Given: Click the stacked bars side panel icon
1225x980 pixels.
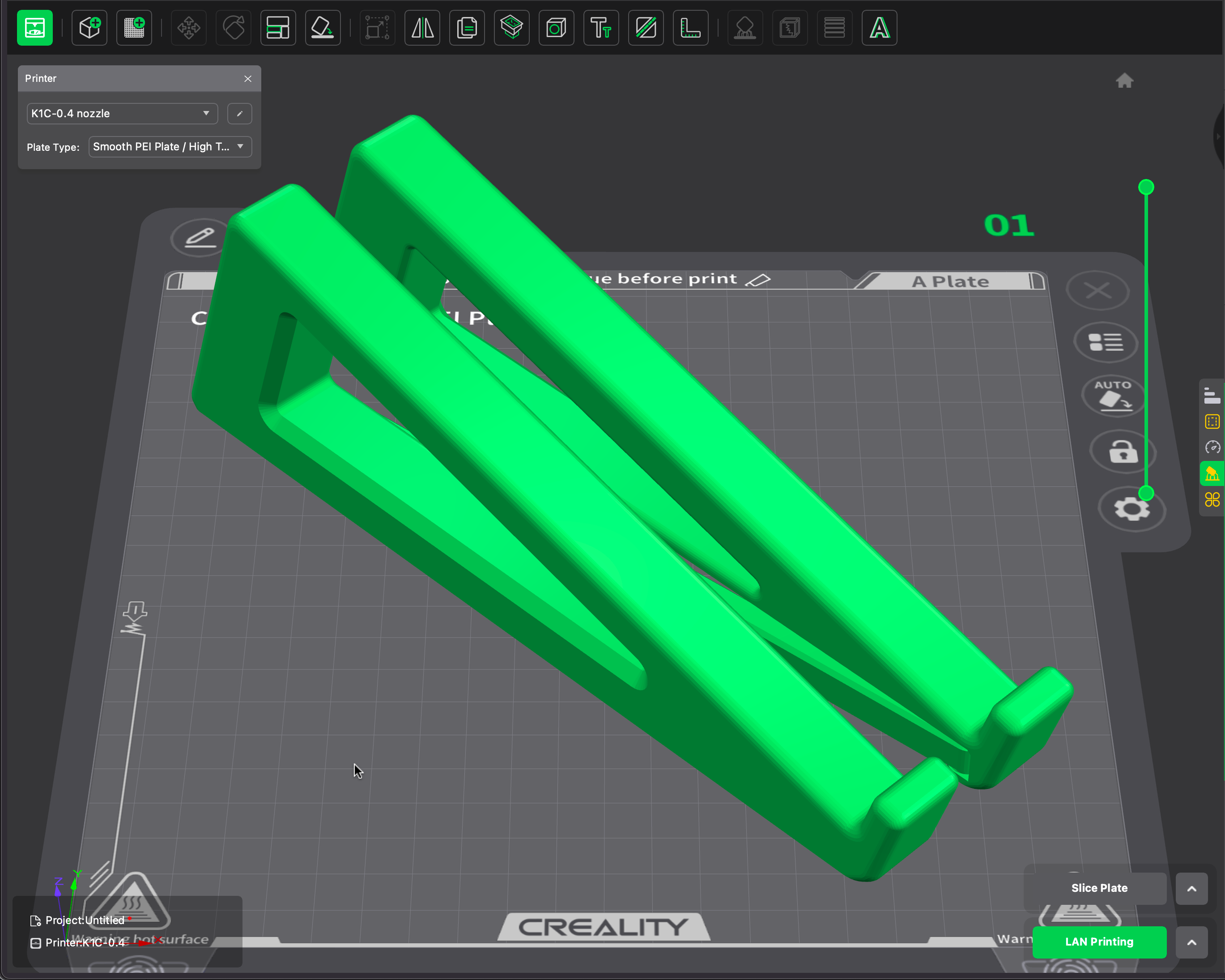Looking at the screenshot, I should click(1212, 396).
